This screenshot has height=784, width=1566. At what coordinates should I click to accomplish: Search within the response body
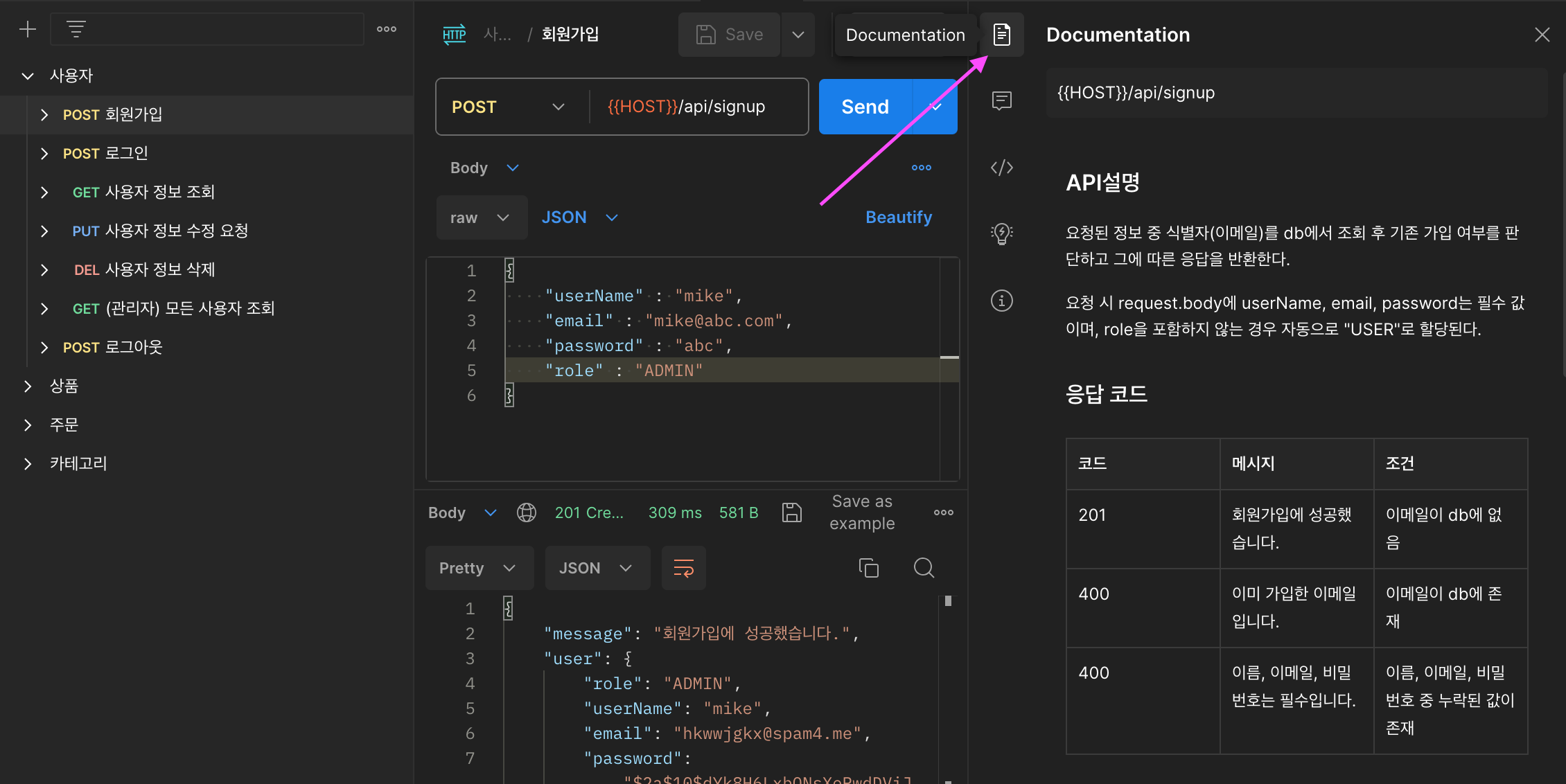(924, 568)
